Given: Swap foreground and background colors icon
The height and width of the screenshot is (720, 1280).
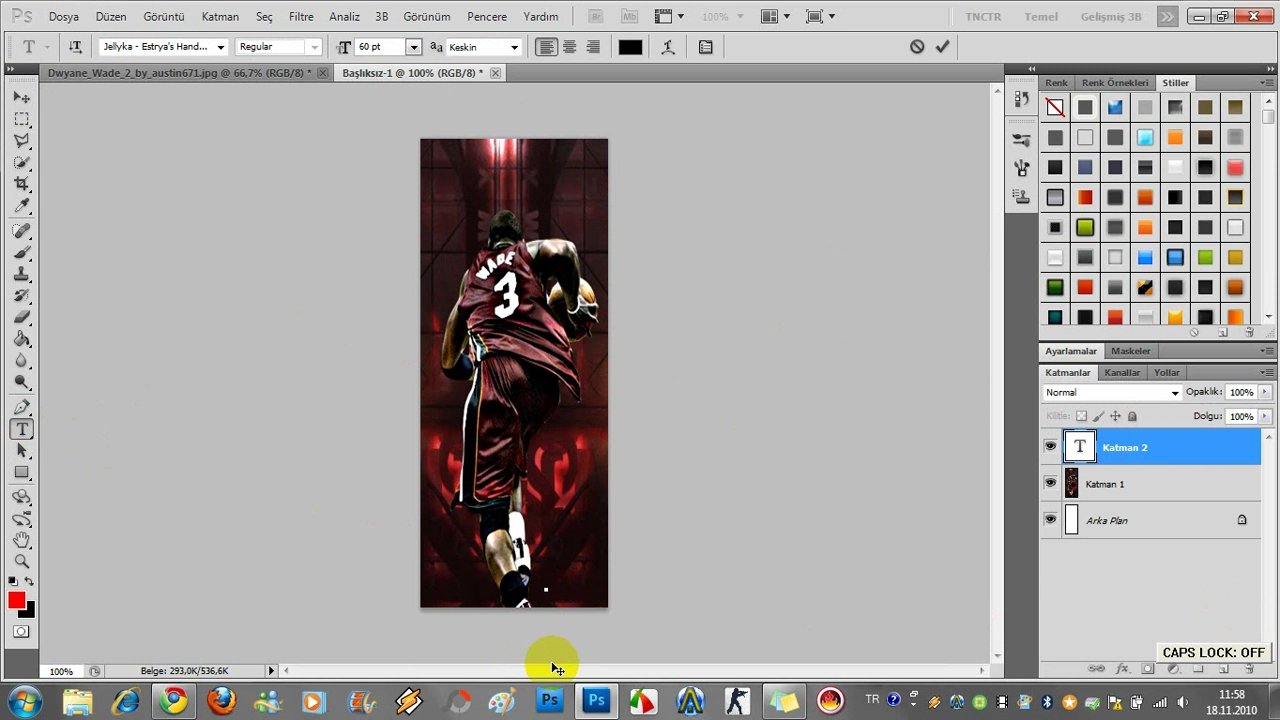Looking at the screenshot, I should tap(29, 582).
